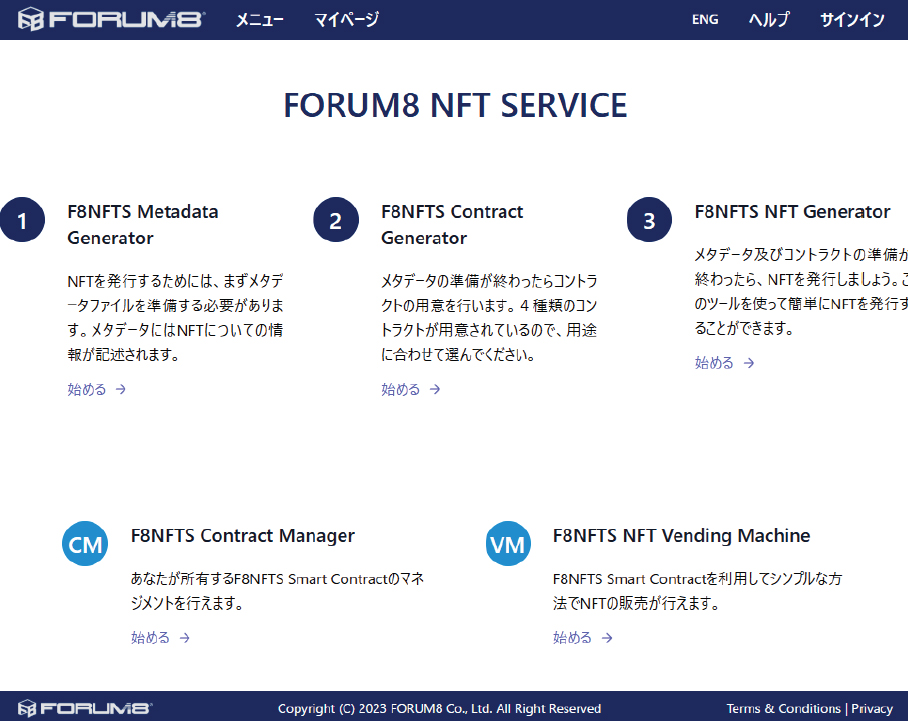Open F8NFTS Contract Generator heading

pos(452,225)
